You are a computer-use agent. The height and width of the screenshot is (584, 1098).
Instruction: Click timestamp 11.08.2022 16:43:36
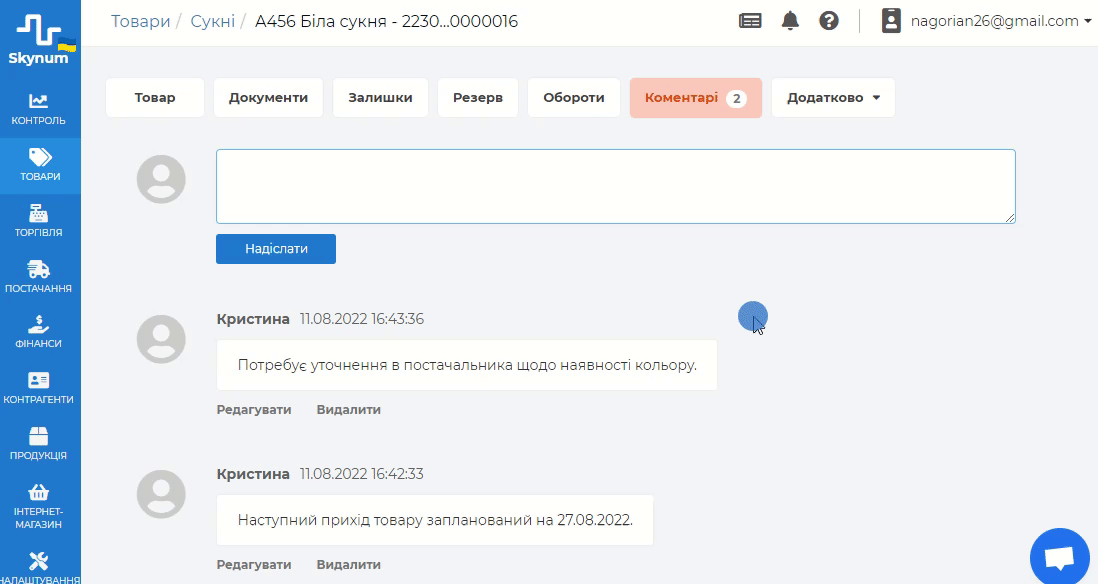tap(361, 319)
